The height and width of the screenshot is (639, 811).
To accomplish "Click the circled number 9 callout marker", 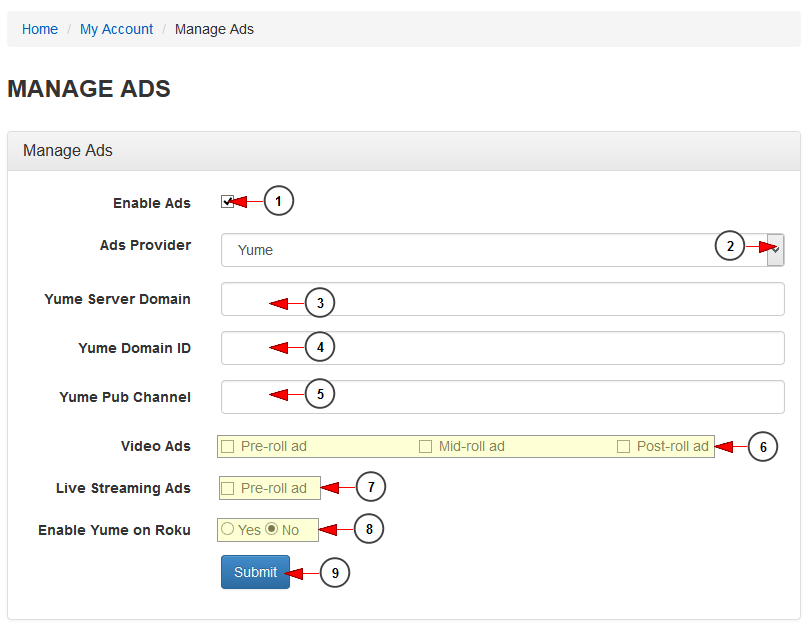I will [x=335, y=573].
